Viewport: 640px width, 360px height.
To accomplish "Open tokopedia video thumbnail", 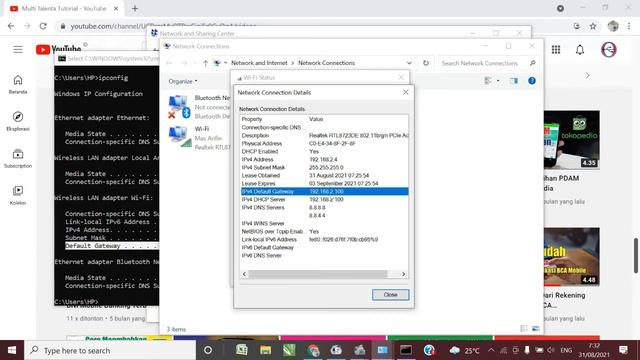I will pyautogui.click(x=571, y=140).
